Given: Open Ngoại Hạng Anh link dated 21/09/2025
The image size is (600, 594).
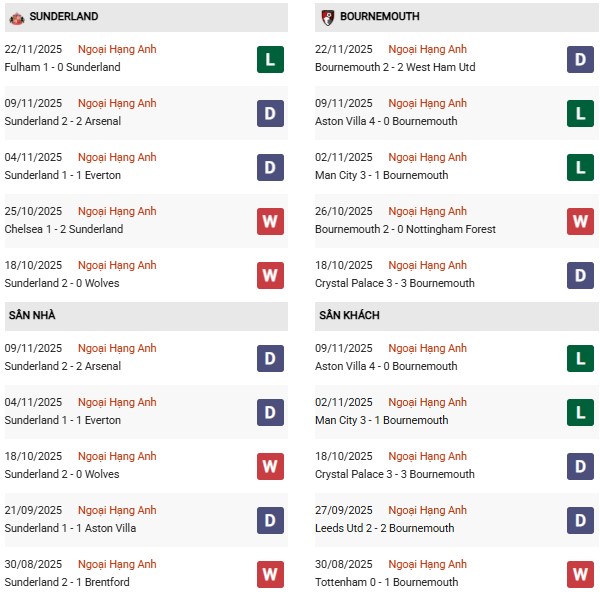Looking at the screenshot, I should click(118, 511).
